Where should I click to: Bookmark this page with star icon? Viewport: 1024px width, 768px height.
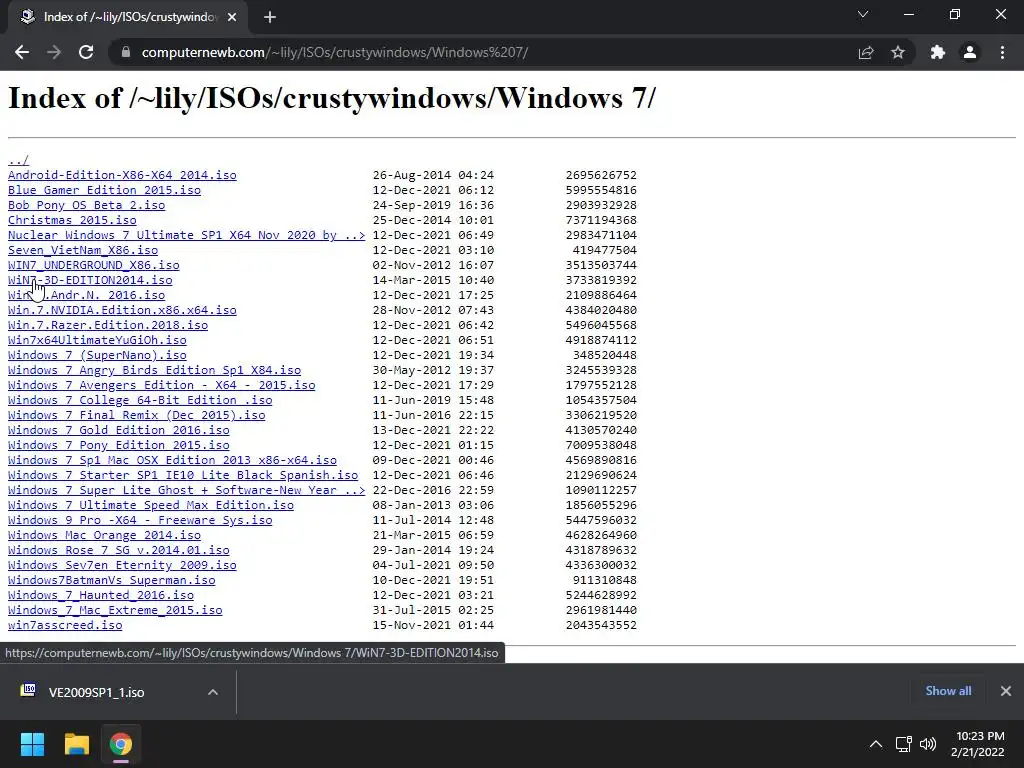(898, 52)
